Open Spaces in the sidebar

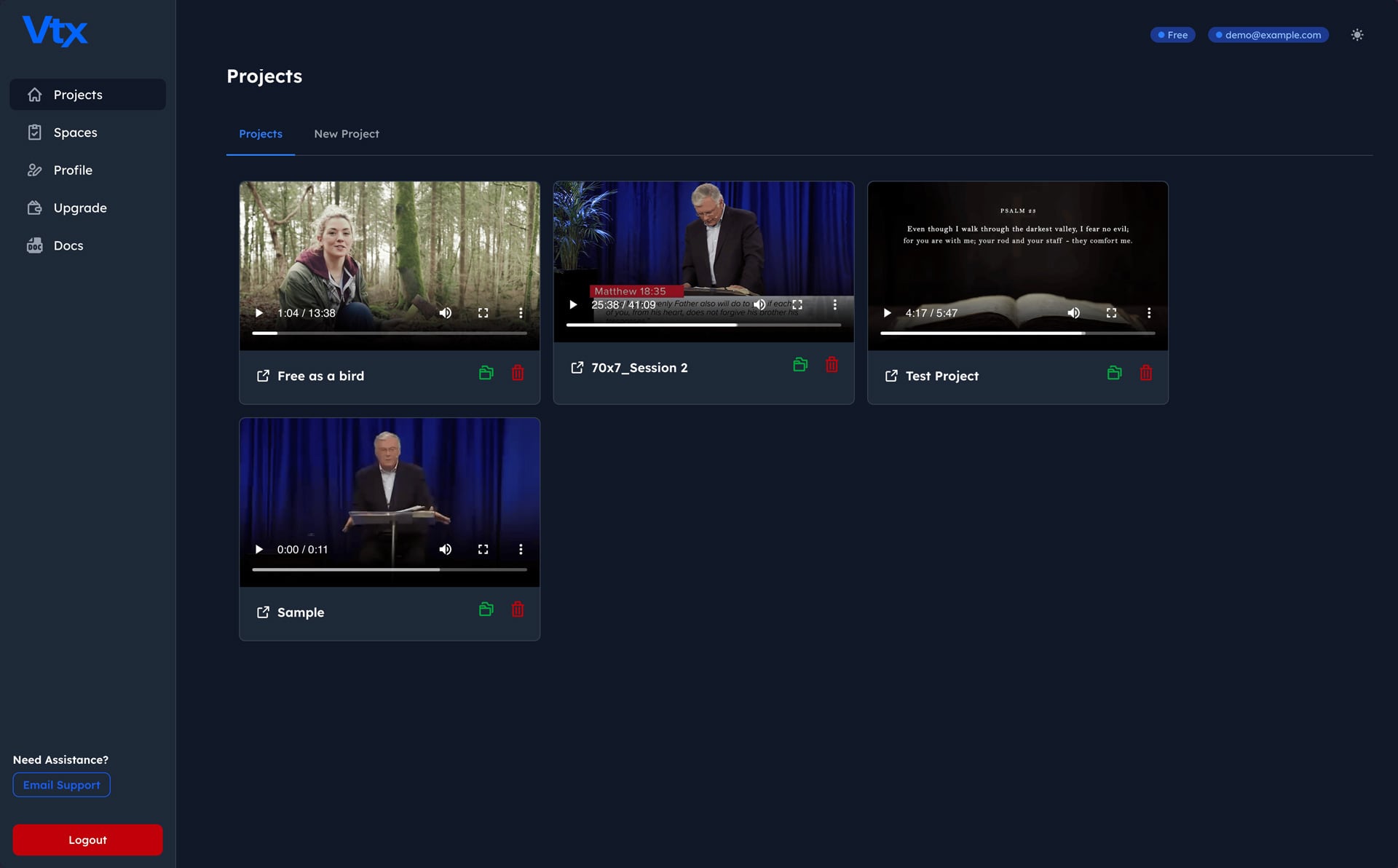pos(75,133)
